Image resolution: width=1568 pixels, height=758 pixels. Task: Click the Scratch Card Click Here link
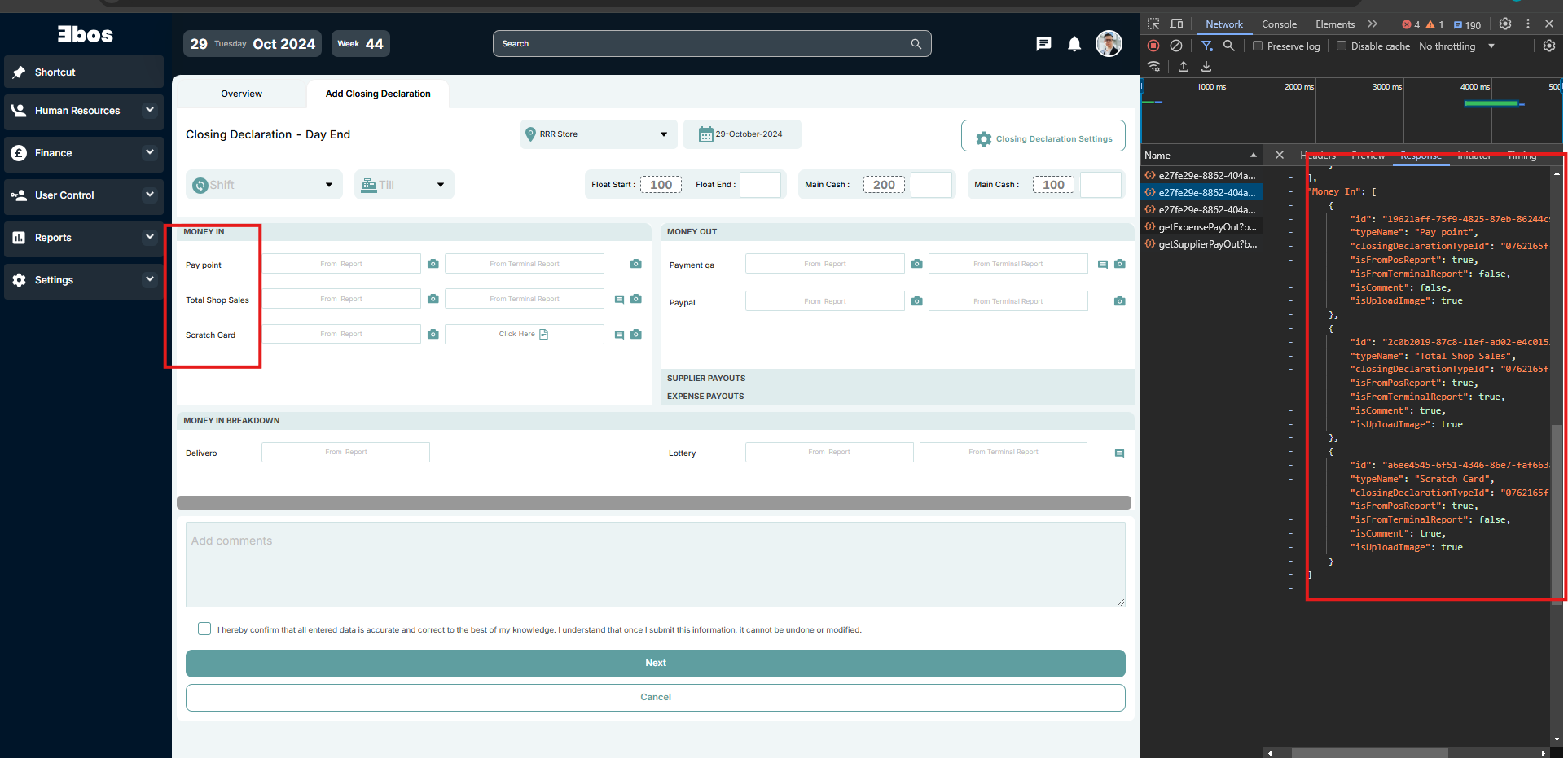pos(524,334)
